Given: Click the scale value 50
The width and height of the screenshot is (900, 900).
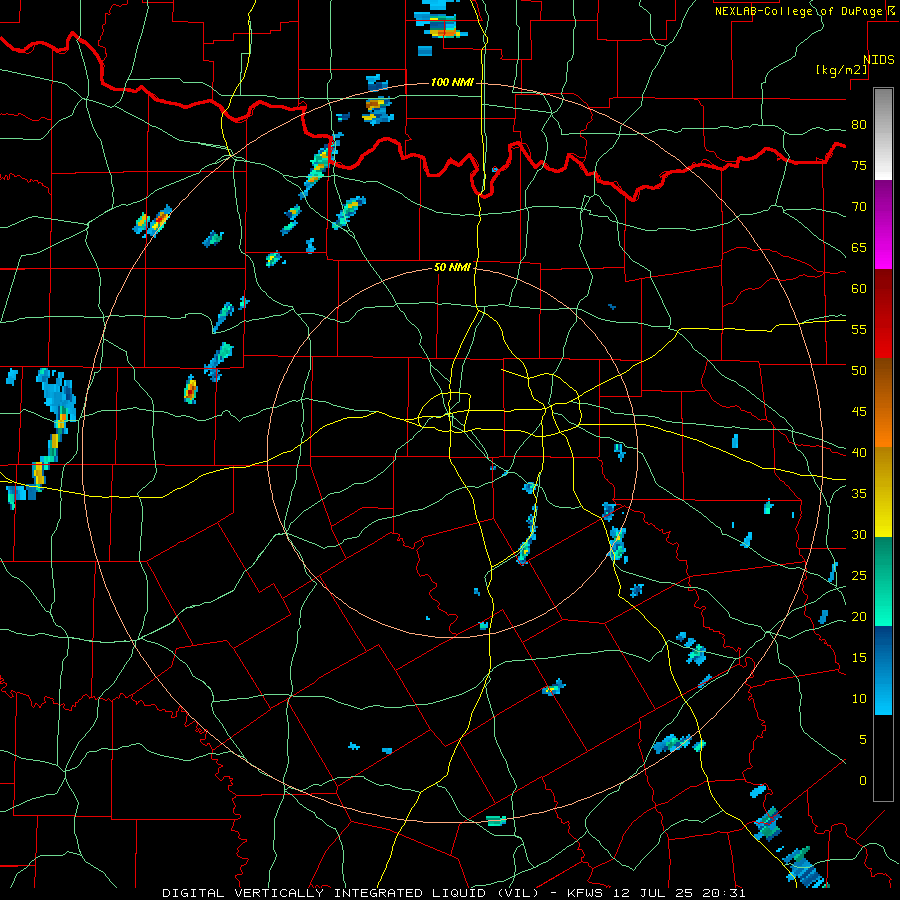Looking at the screenshot, I should [x=859, y=370].
